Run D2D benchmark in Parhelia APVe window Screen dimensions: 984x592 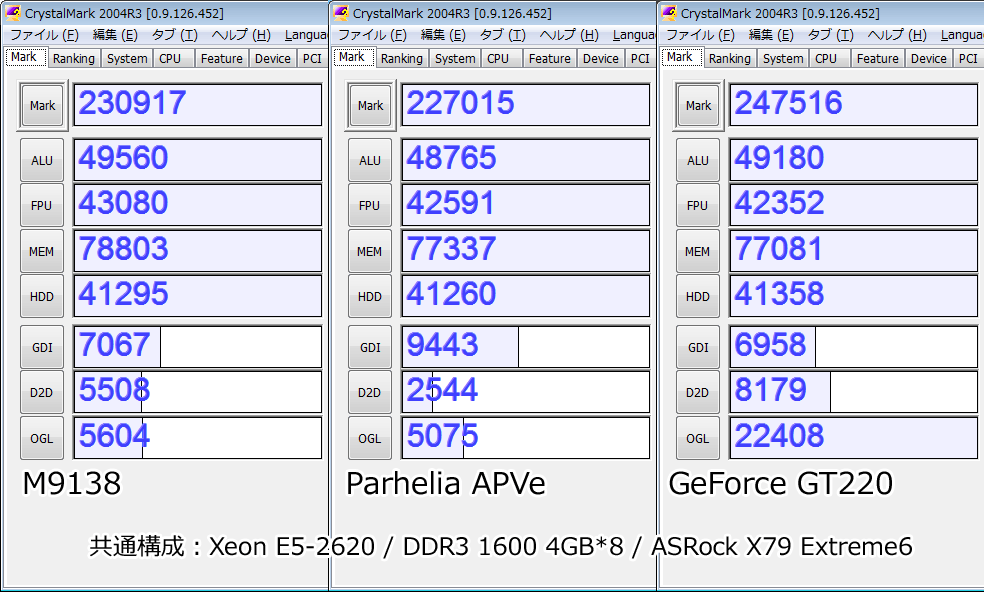pos(370,392)
